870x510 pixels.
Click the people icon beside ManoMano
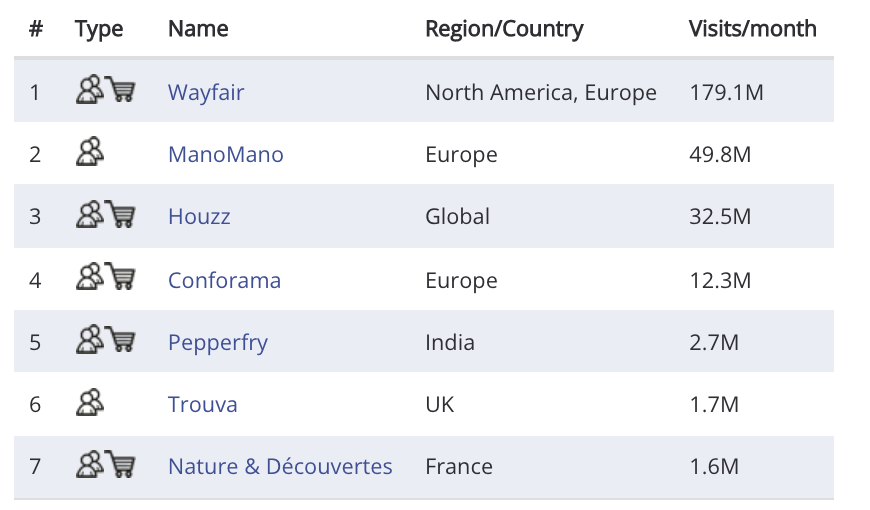(90, 152)
